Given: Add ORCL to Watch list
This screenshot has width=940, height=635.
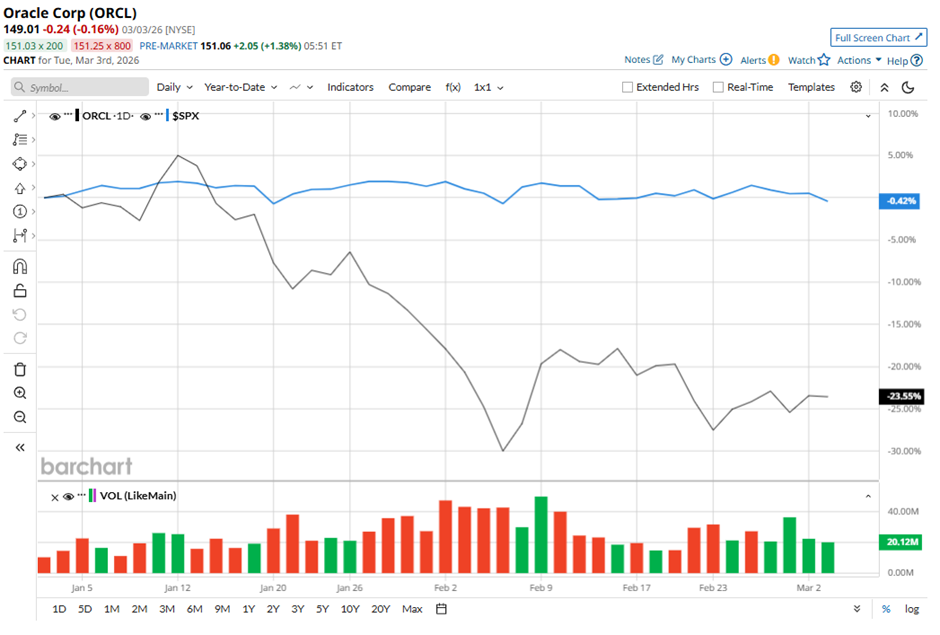Looking at the screenshot, I should tap(809, 60).
